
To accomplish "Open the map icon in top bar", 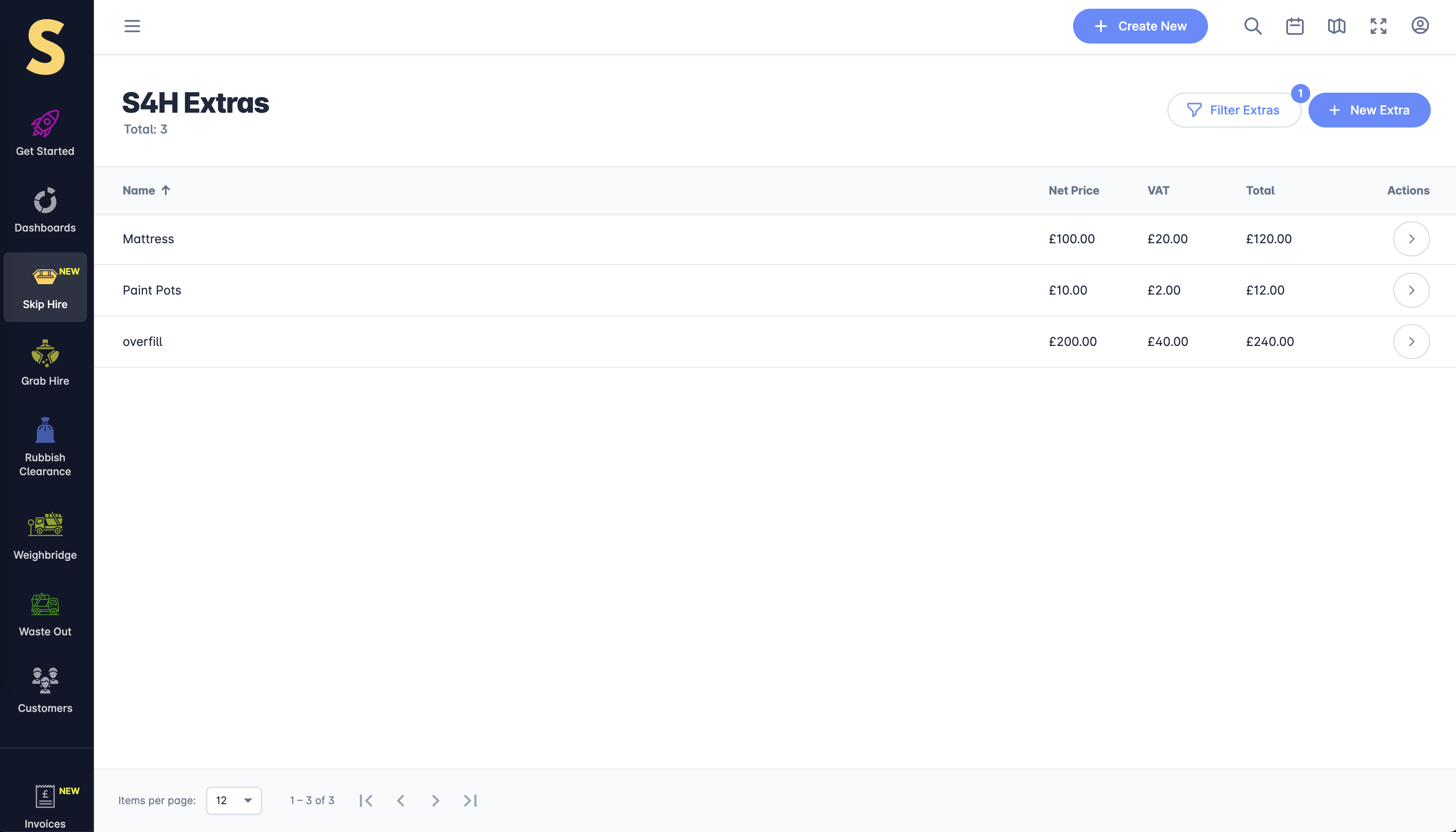I will 1337,26.
